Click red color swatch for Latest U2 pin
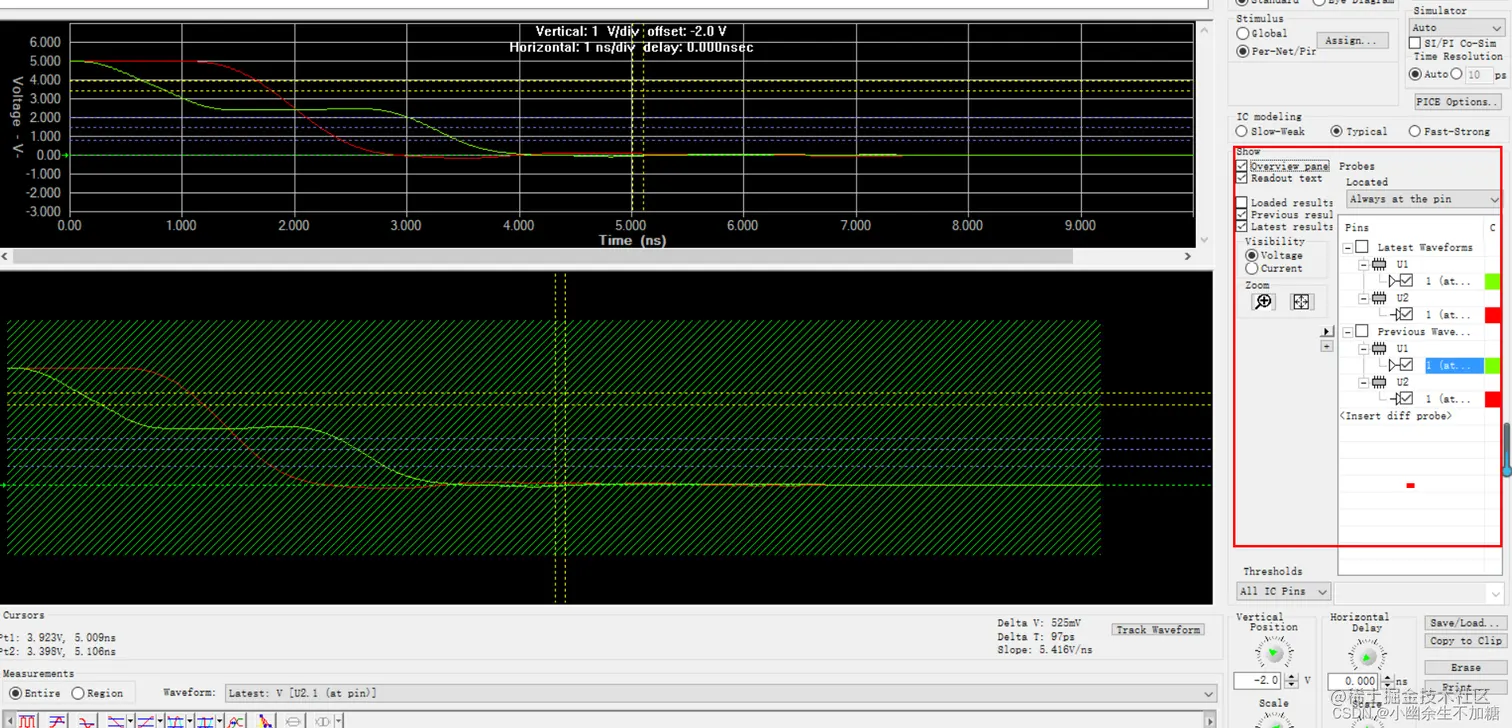 (1493, 315)
